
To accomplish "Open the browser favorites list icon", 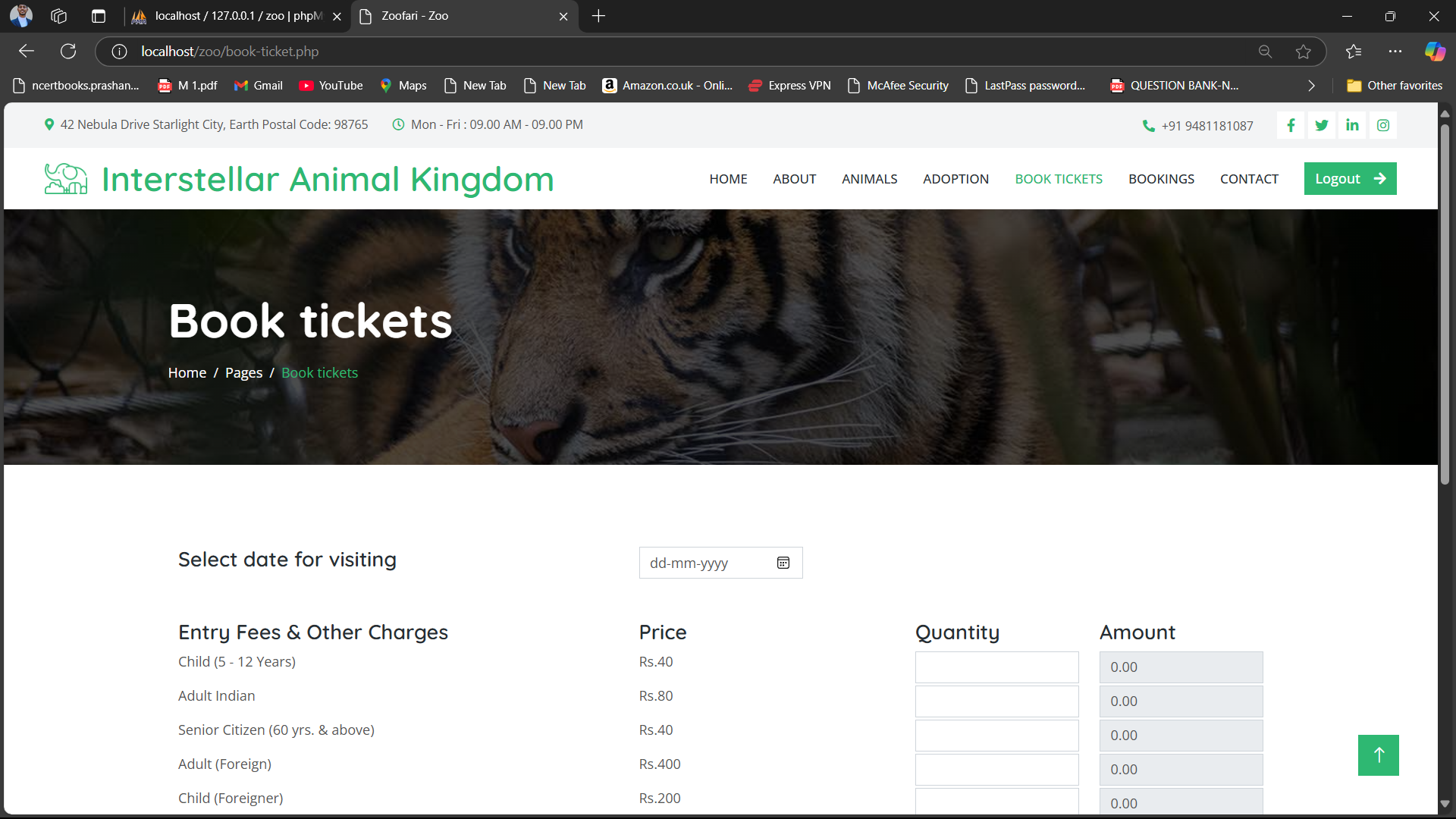I will pos(1354,52).
